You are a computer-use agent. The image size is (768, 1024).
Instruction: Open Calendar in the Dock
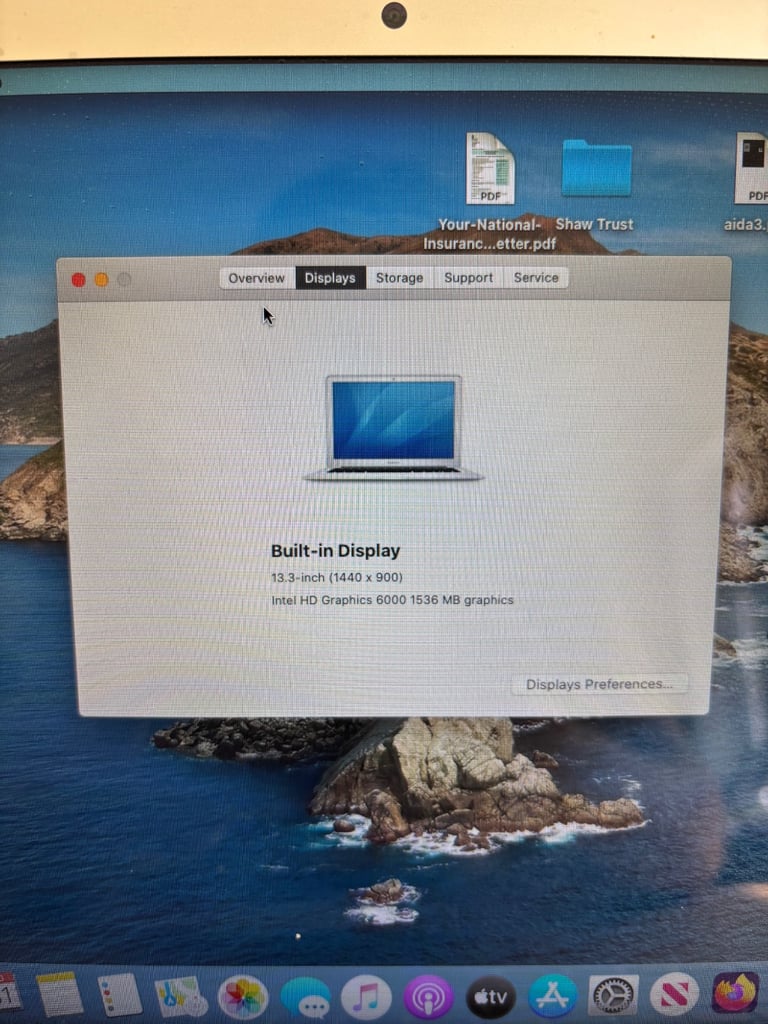point(9,993)
